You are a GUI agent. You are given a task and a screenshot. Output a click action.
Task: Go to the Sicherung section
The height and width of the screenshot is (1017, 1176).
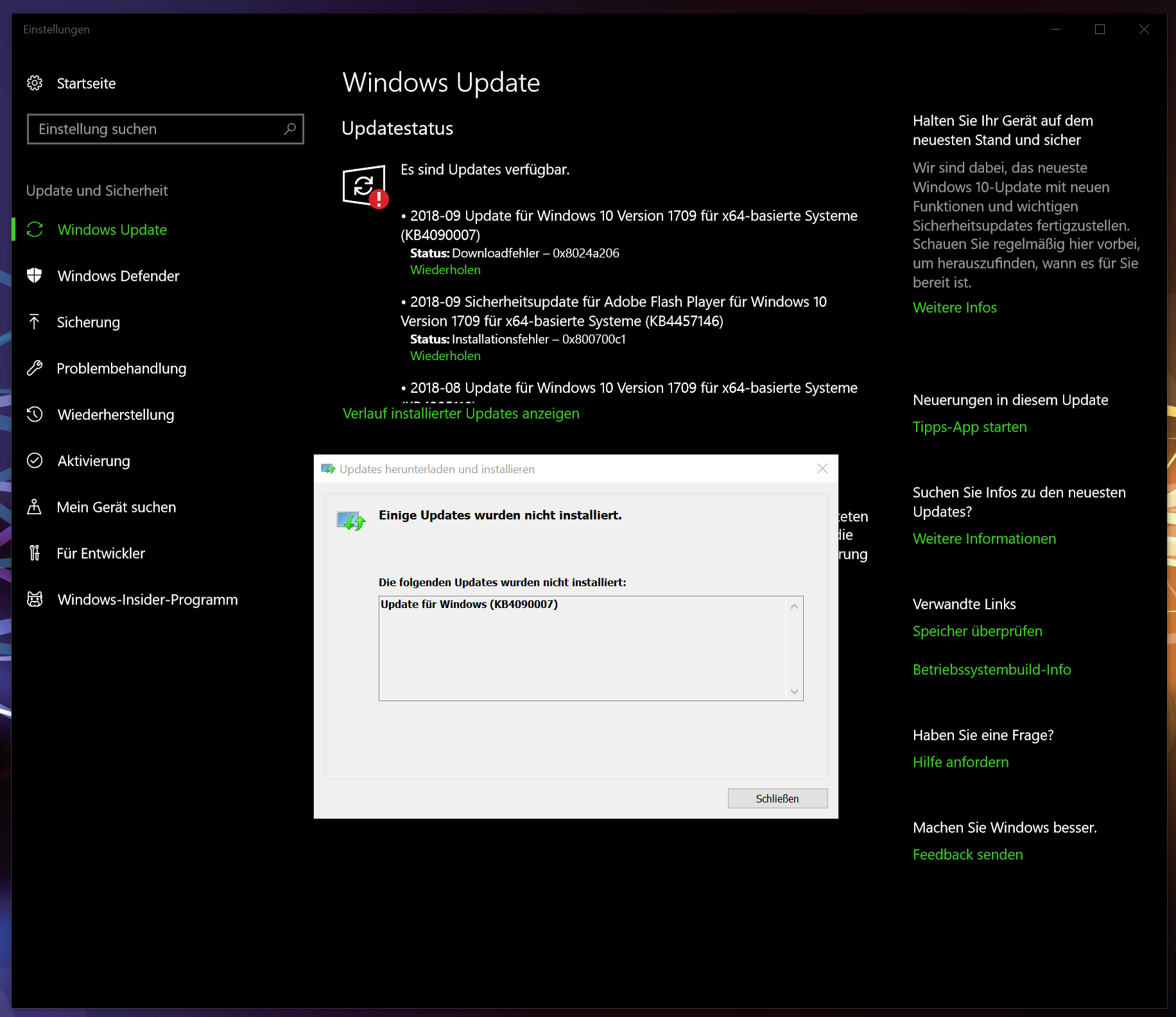89,322
